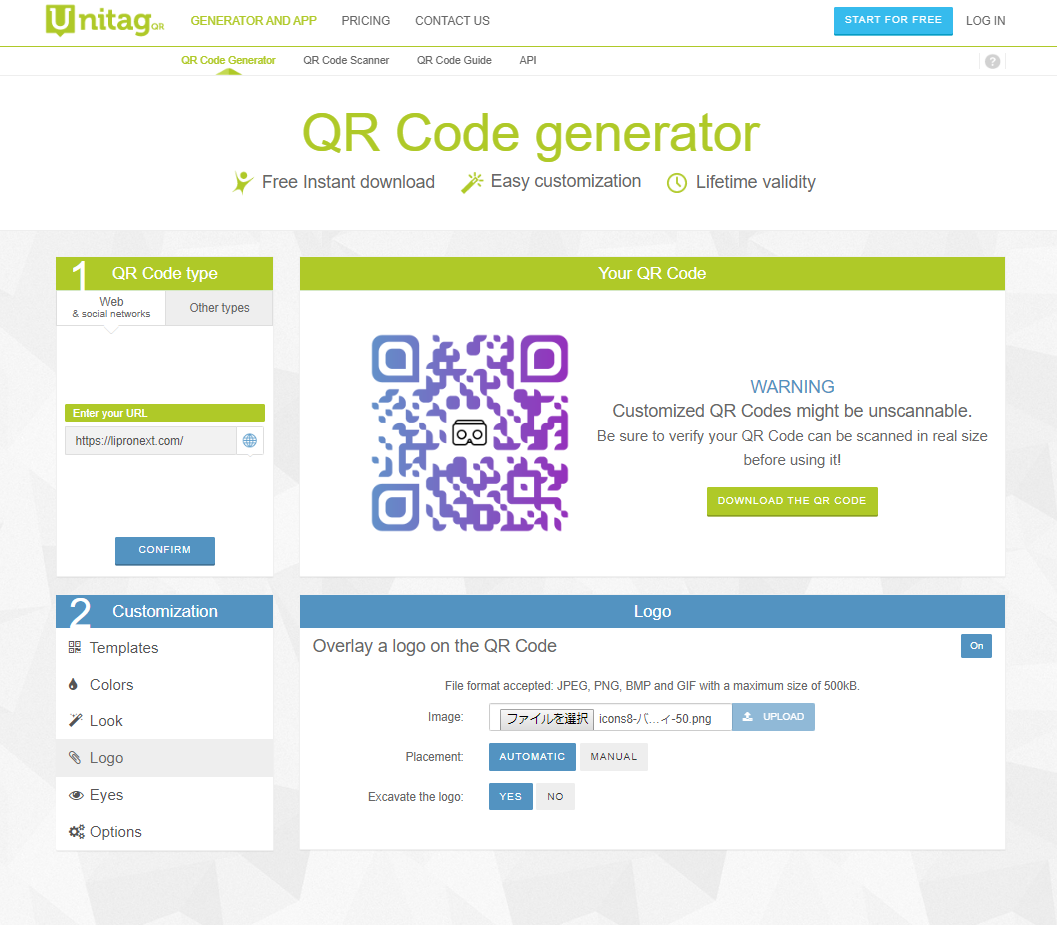Open the Options customization section
The height and width of the screenshot is (925, 1057).
pyautogui.click(x=164, y=832)
